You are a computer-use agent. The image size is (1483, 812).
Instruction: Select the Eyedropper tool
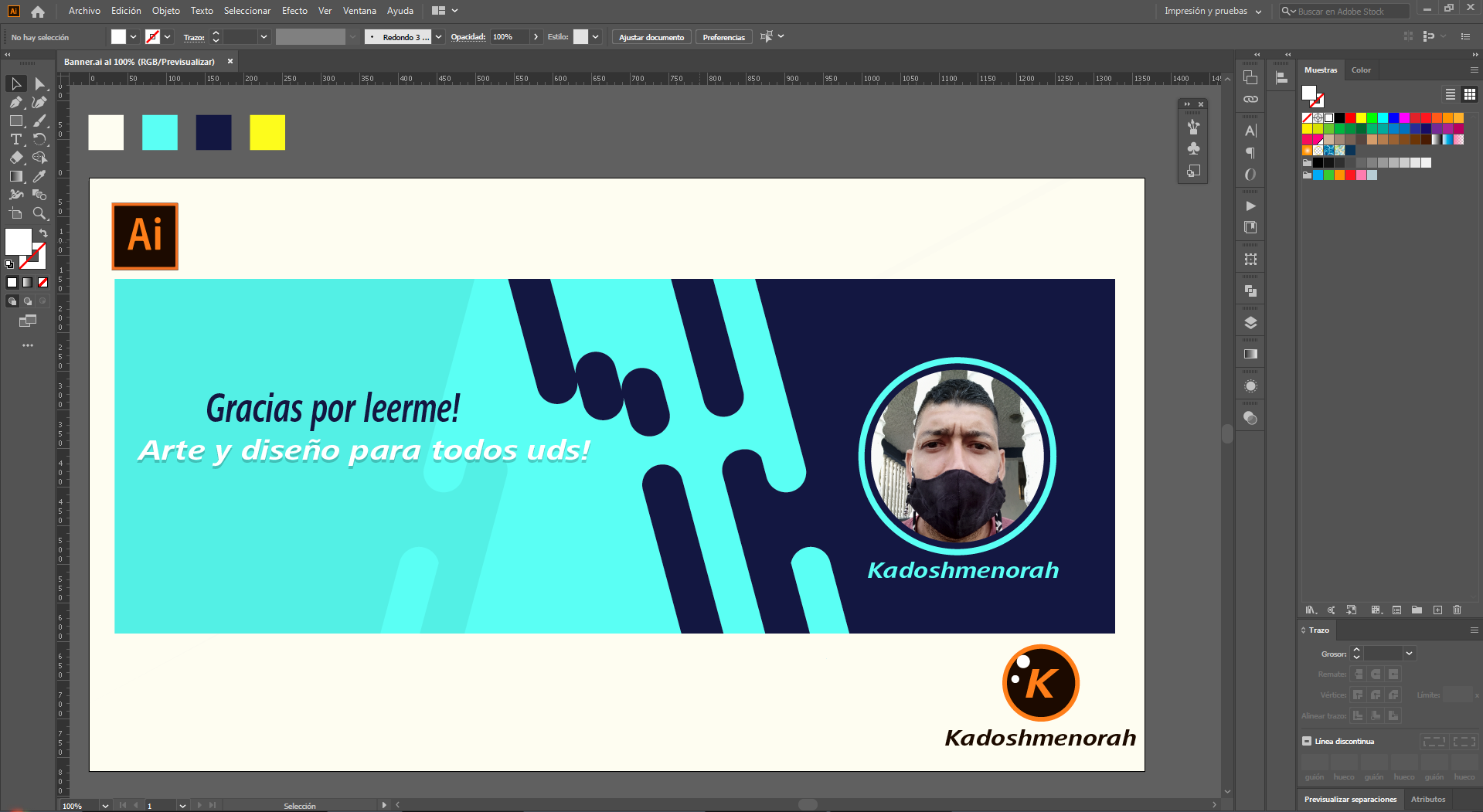(x=39, y=176)
